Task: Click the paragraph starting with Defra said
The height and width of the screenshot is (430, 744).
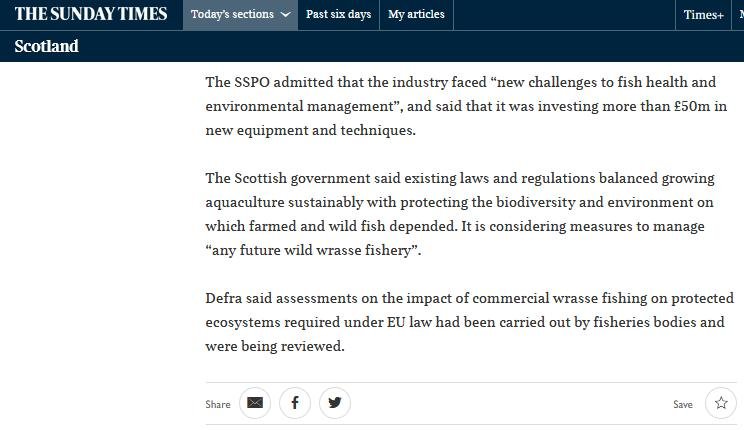Action: 469,322
